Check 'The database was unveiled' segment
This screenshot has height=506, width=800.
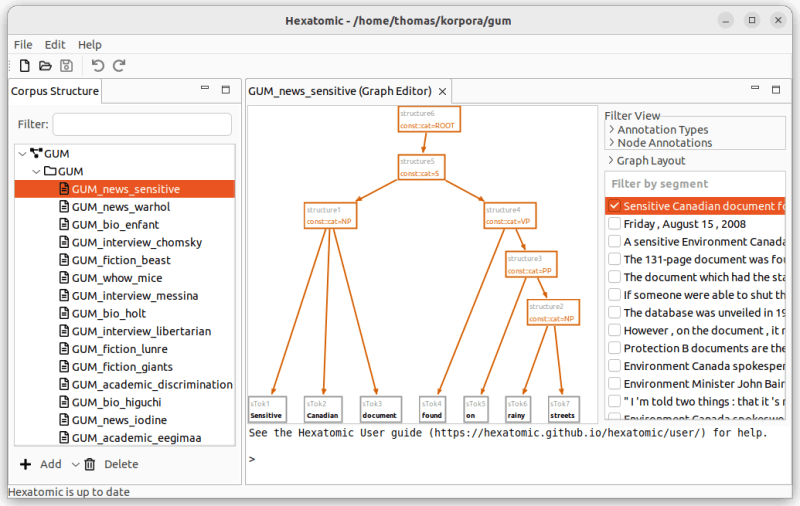pos(614,313)
